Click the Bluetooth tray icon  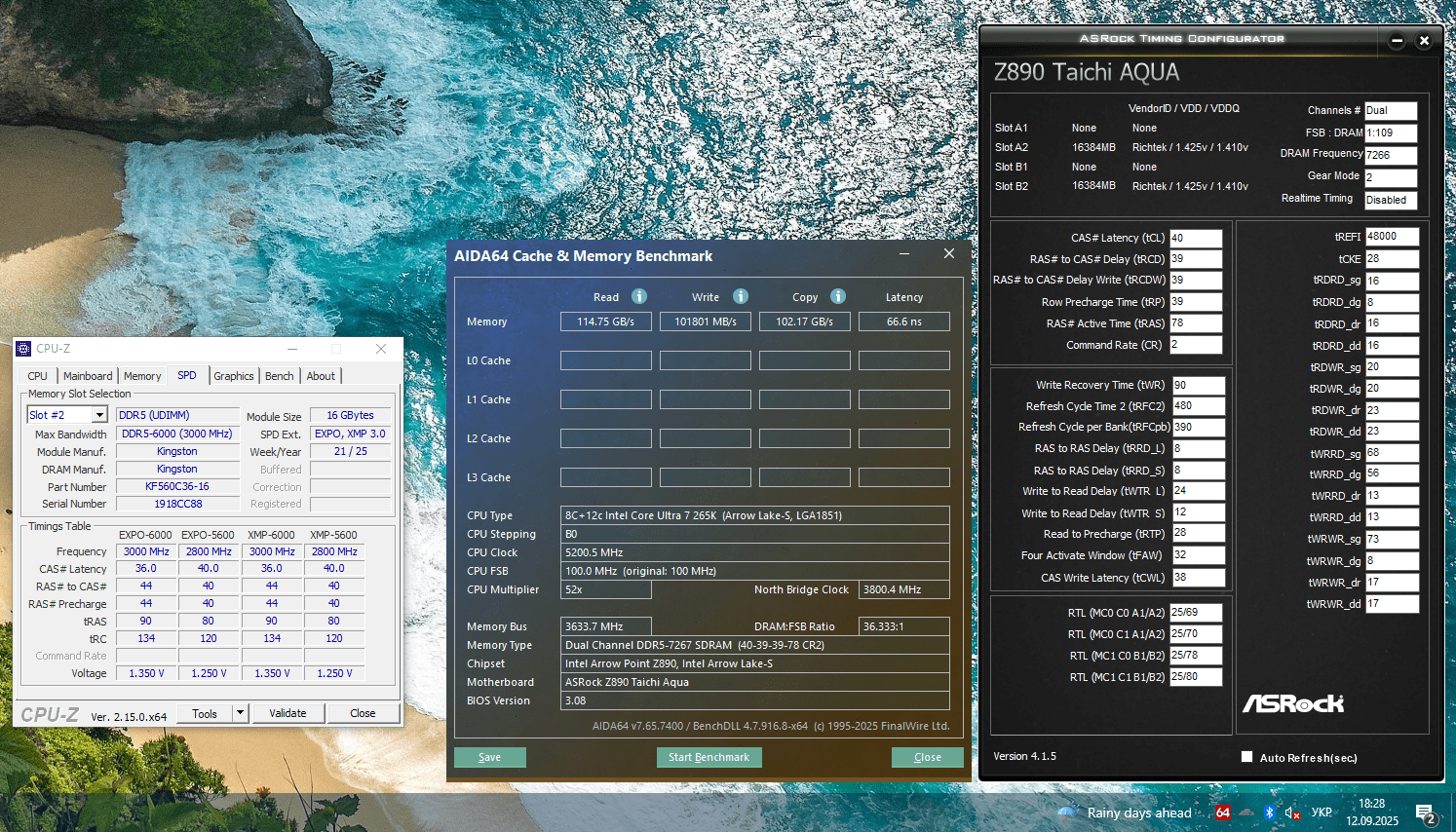pyautogui.click(x=1269, y=813)
